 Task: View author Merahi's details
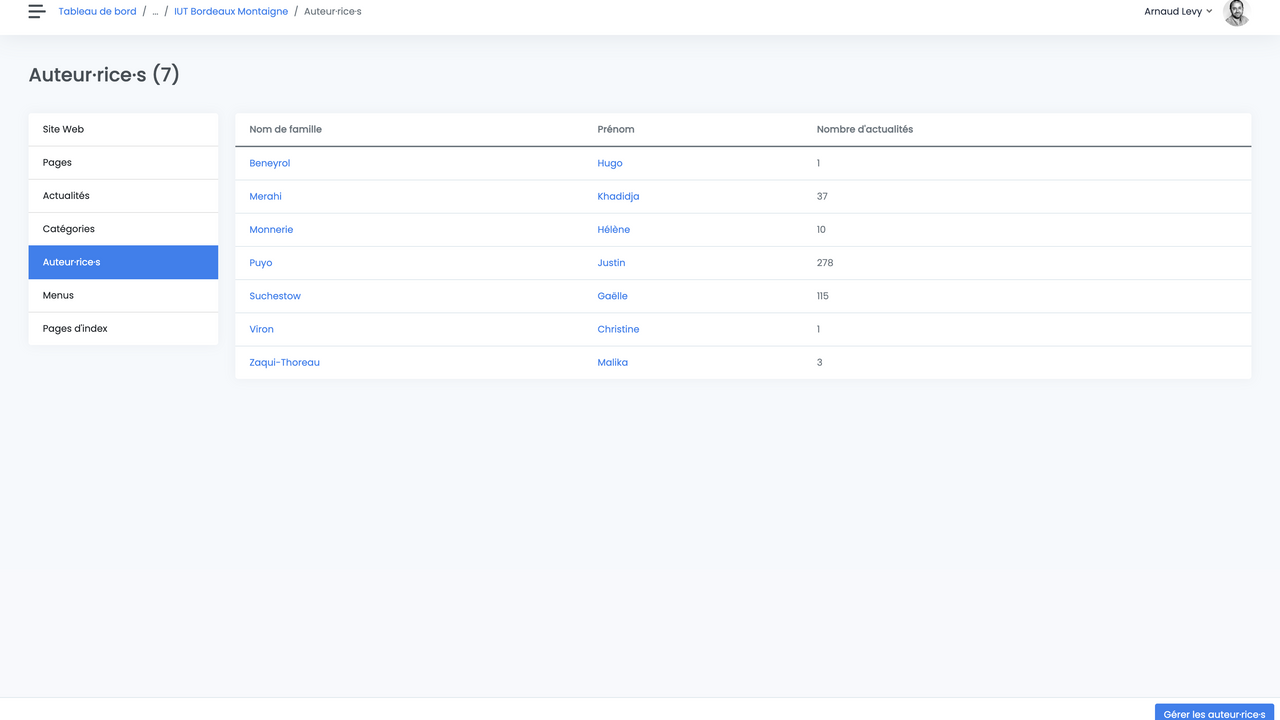[x=265, y=196]
